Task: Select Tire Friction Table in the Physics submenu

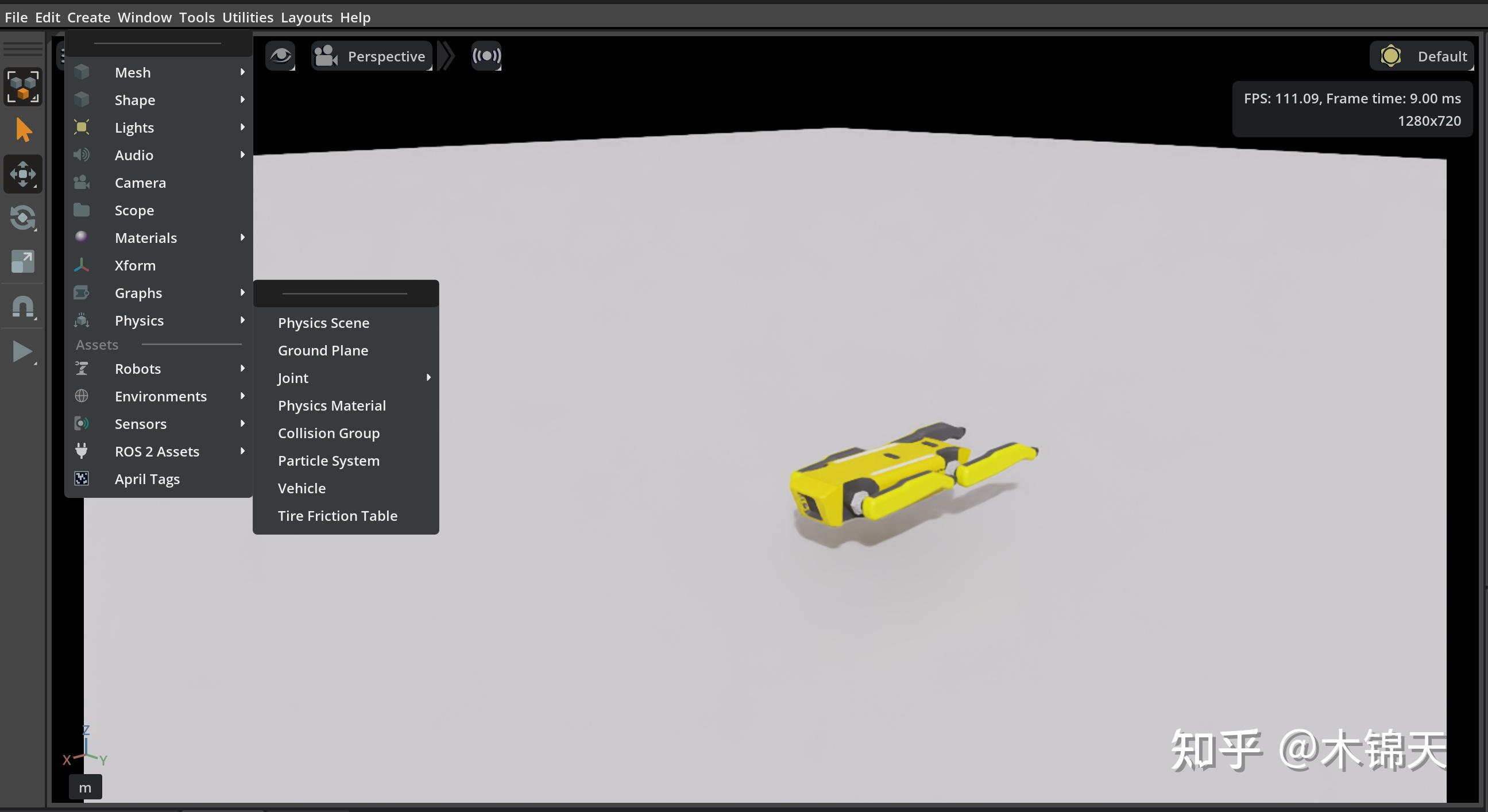Action: coord(337,515)
